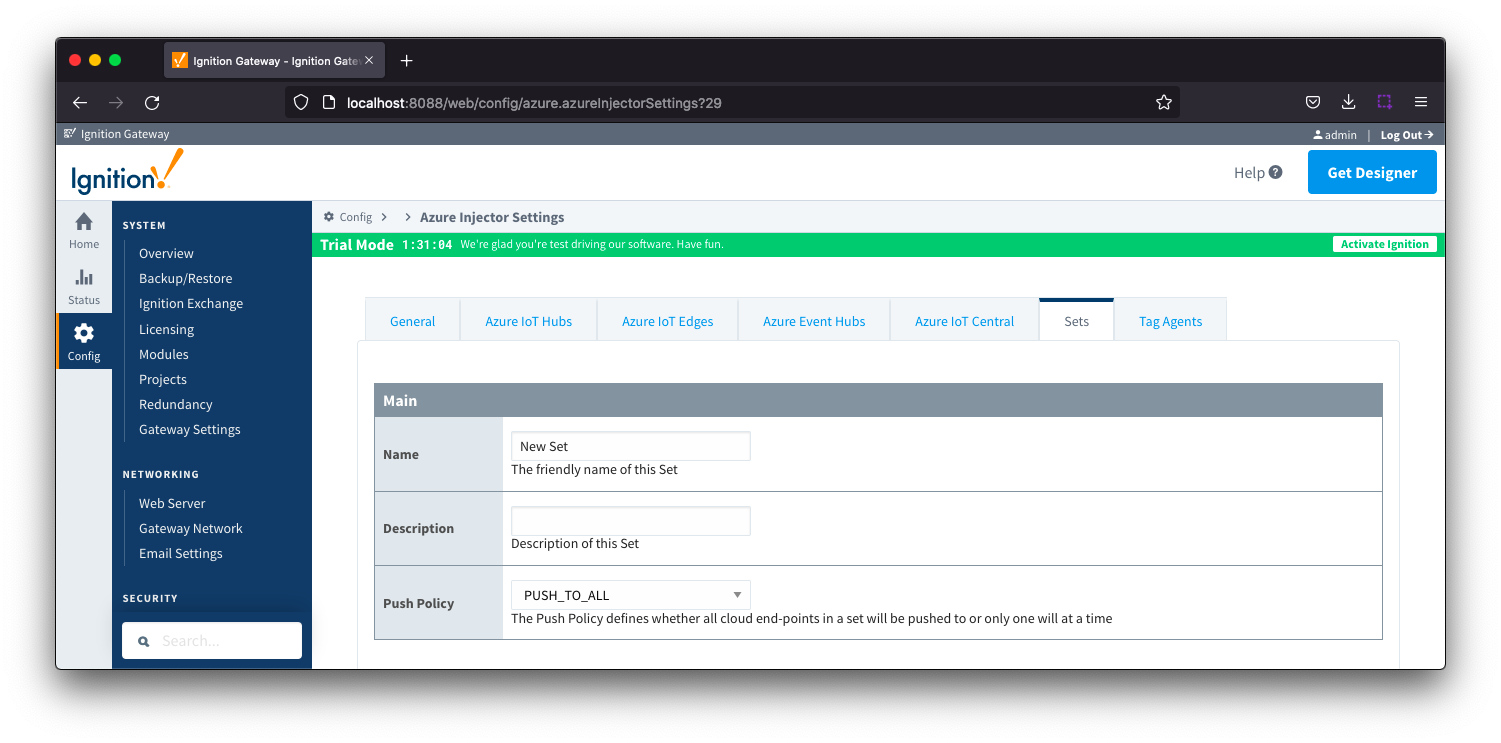
Task: Select the Azure Event Hubs tab
Action: pos(814,321)
